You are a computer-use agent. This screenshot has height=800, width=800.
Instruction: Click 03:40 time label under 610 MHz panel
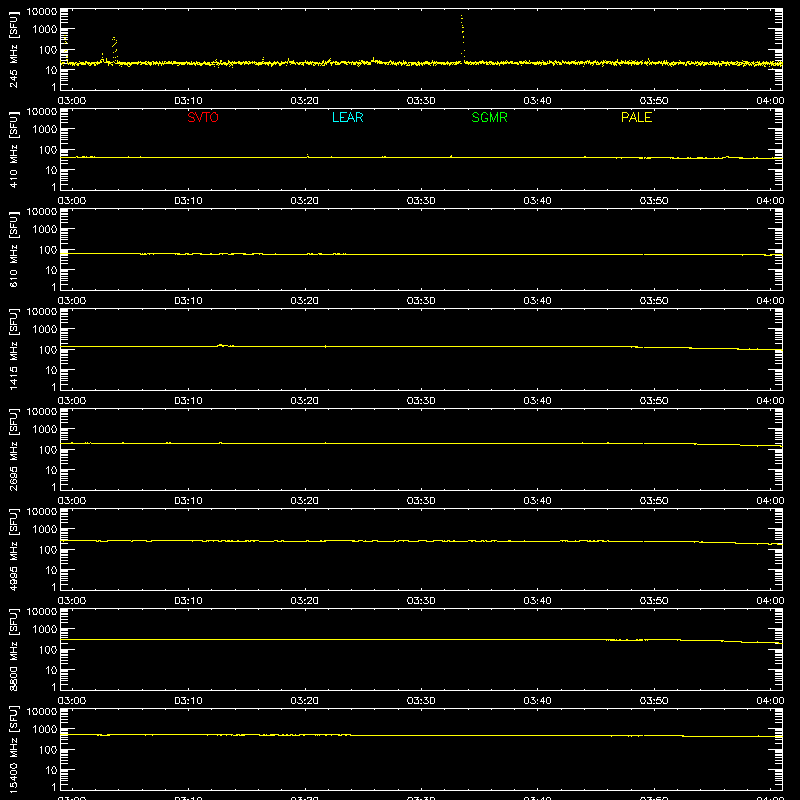coord(537,301)
